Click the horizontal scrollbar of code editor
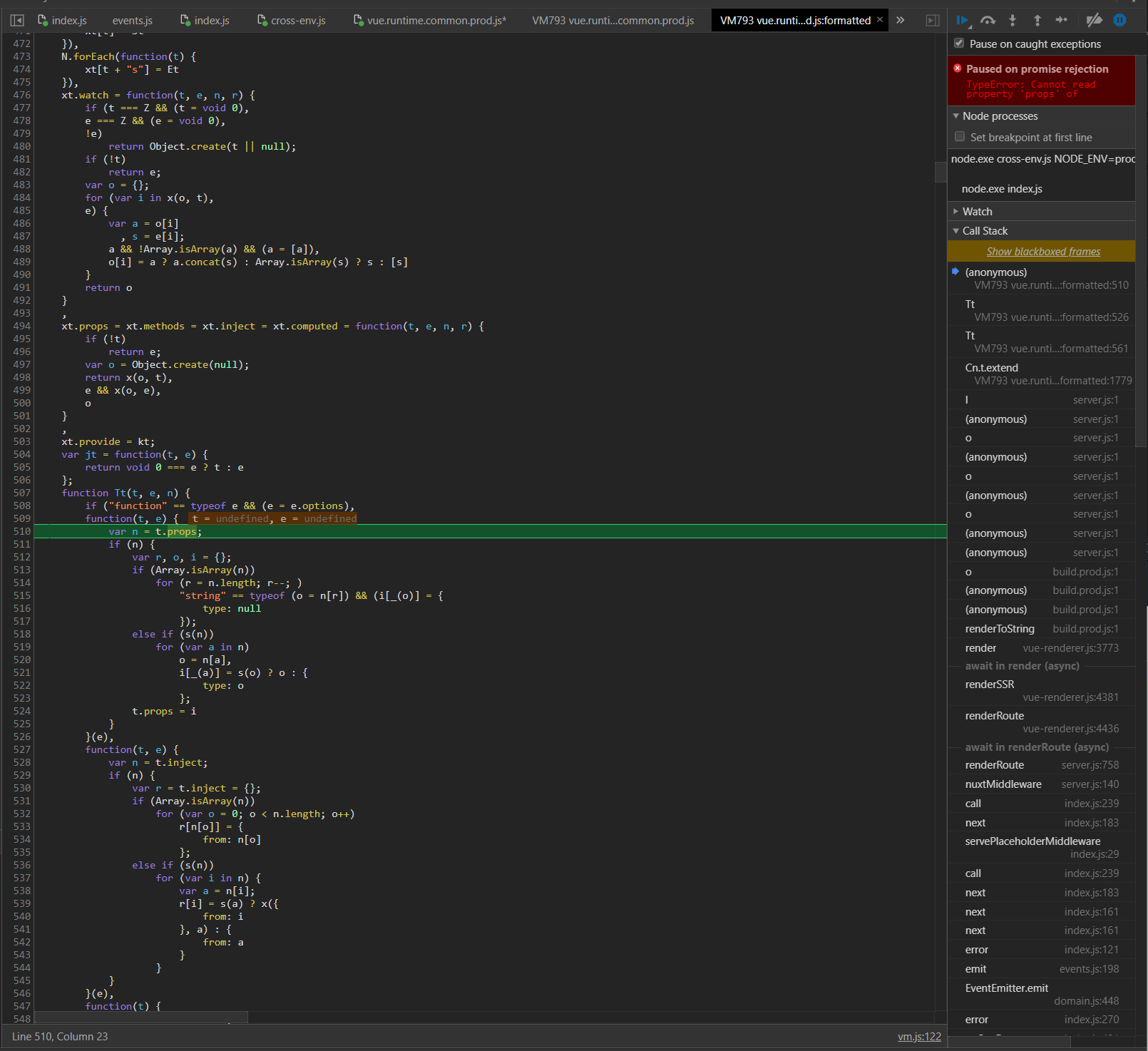 point(141,1017)
